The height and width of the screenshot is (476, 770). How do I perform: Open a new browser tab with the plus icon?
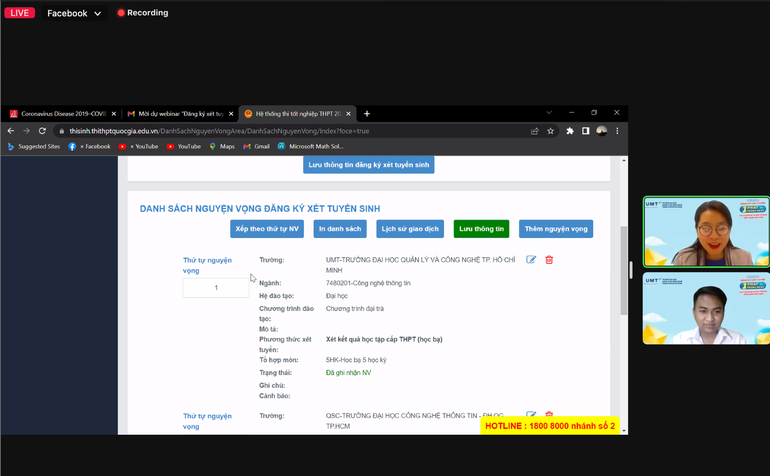point(367,114)
